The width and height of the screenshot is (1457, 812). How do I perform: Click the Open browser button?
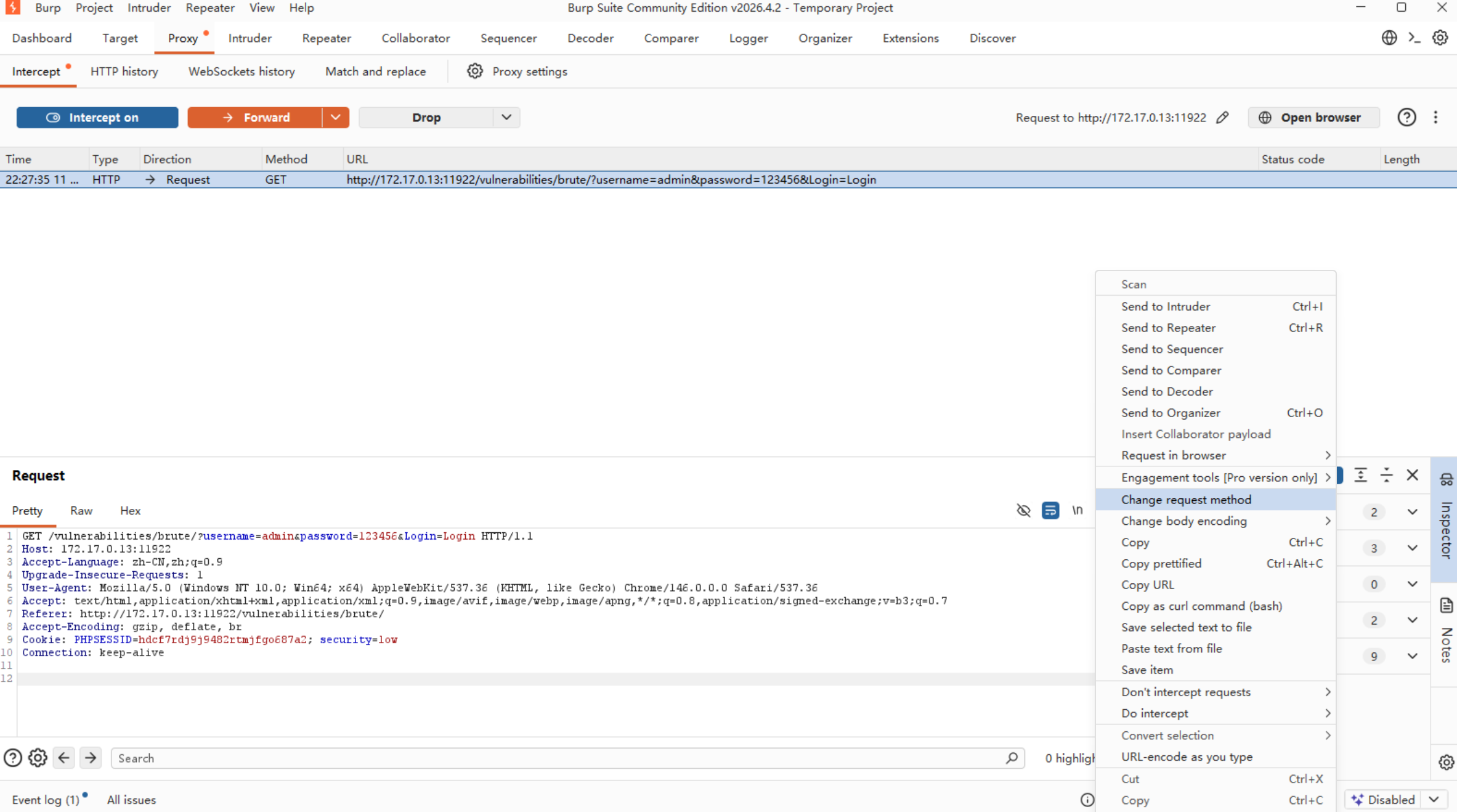[1313, 118]
